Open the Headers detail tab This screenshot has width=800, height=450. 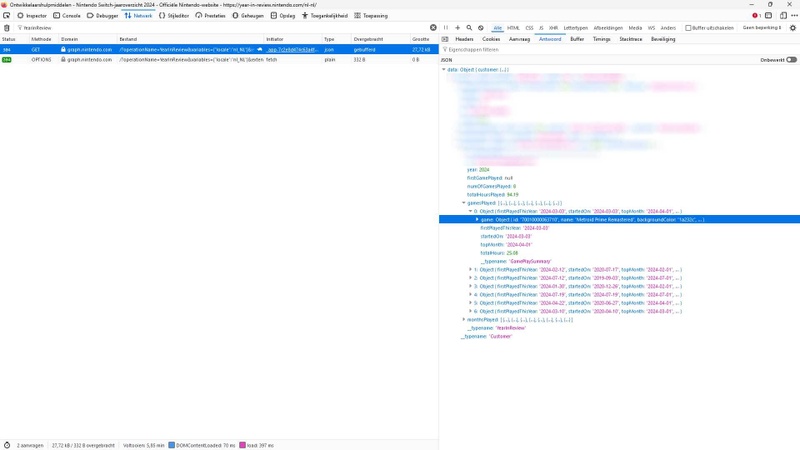464,39
